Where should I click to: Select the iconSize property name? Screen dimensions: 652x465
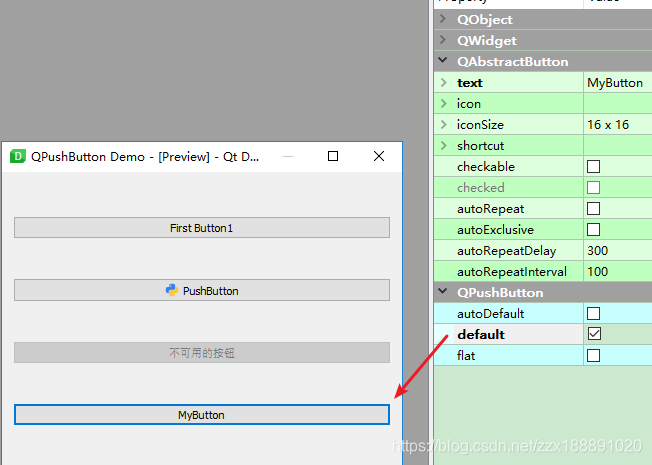coord(480,125)
